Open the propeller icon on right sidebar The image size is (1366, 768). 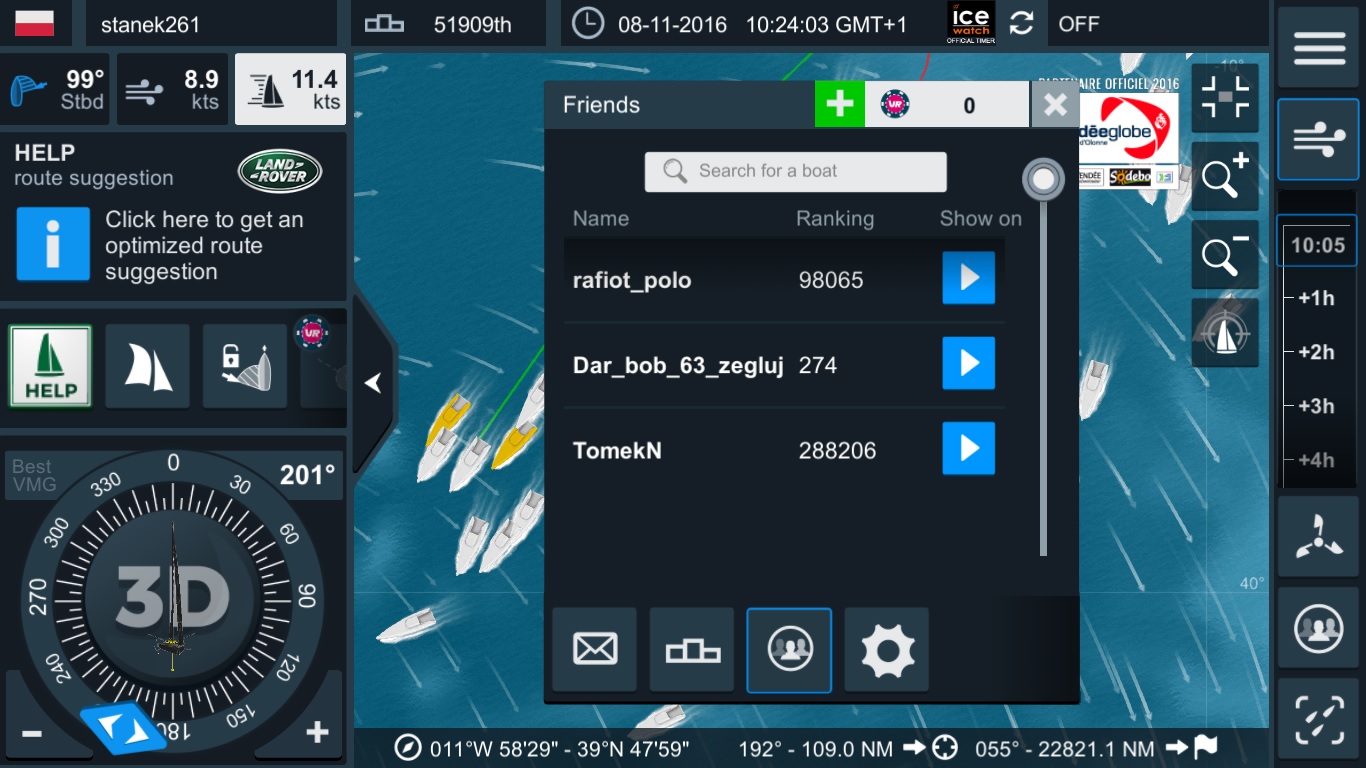tap(1319, 537)
